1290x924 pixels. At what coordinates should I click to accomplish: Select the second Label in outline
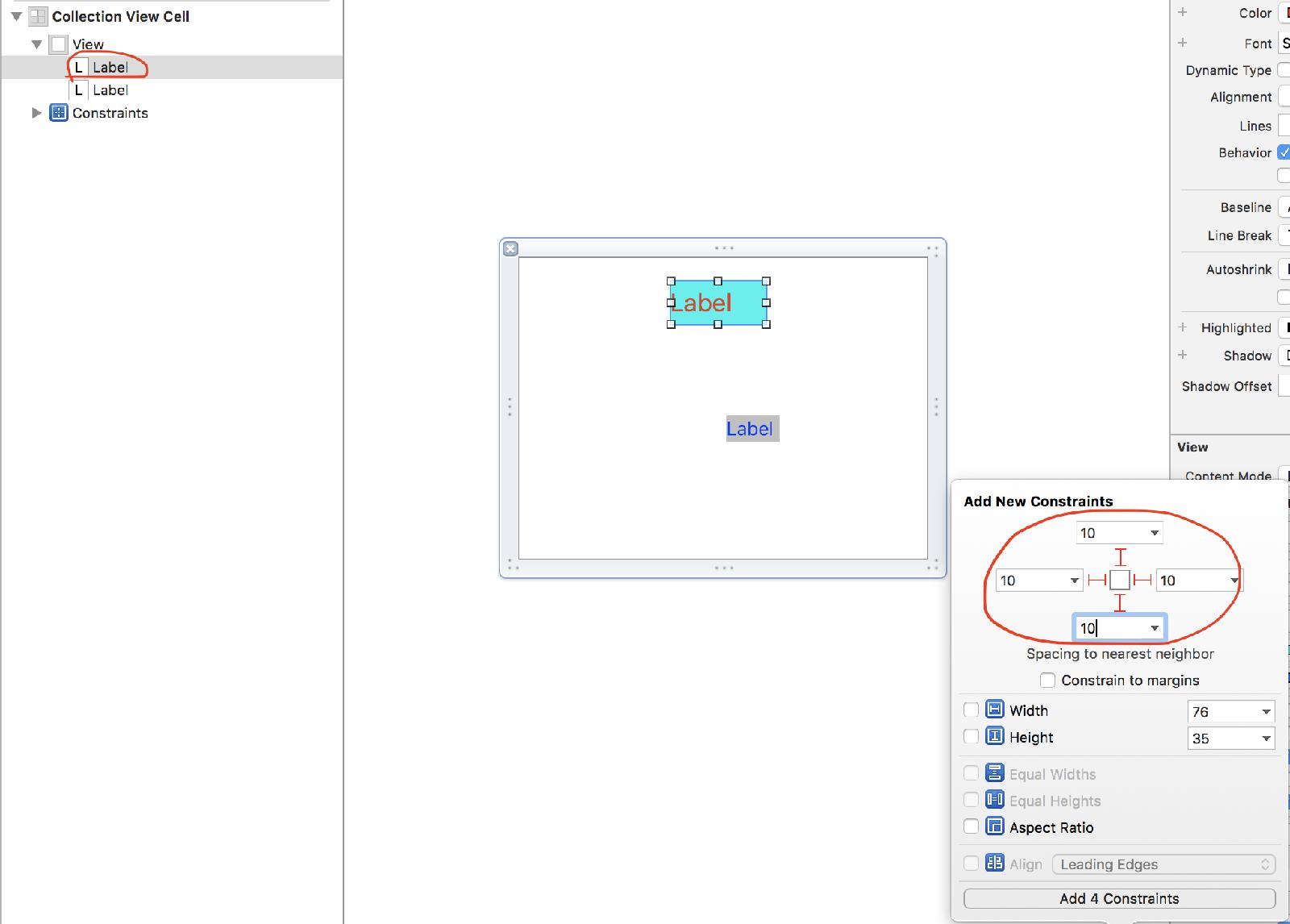110,90
